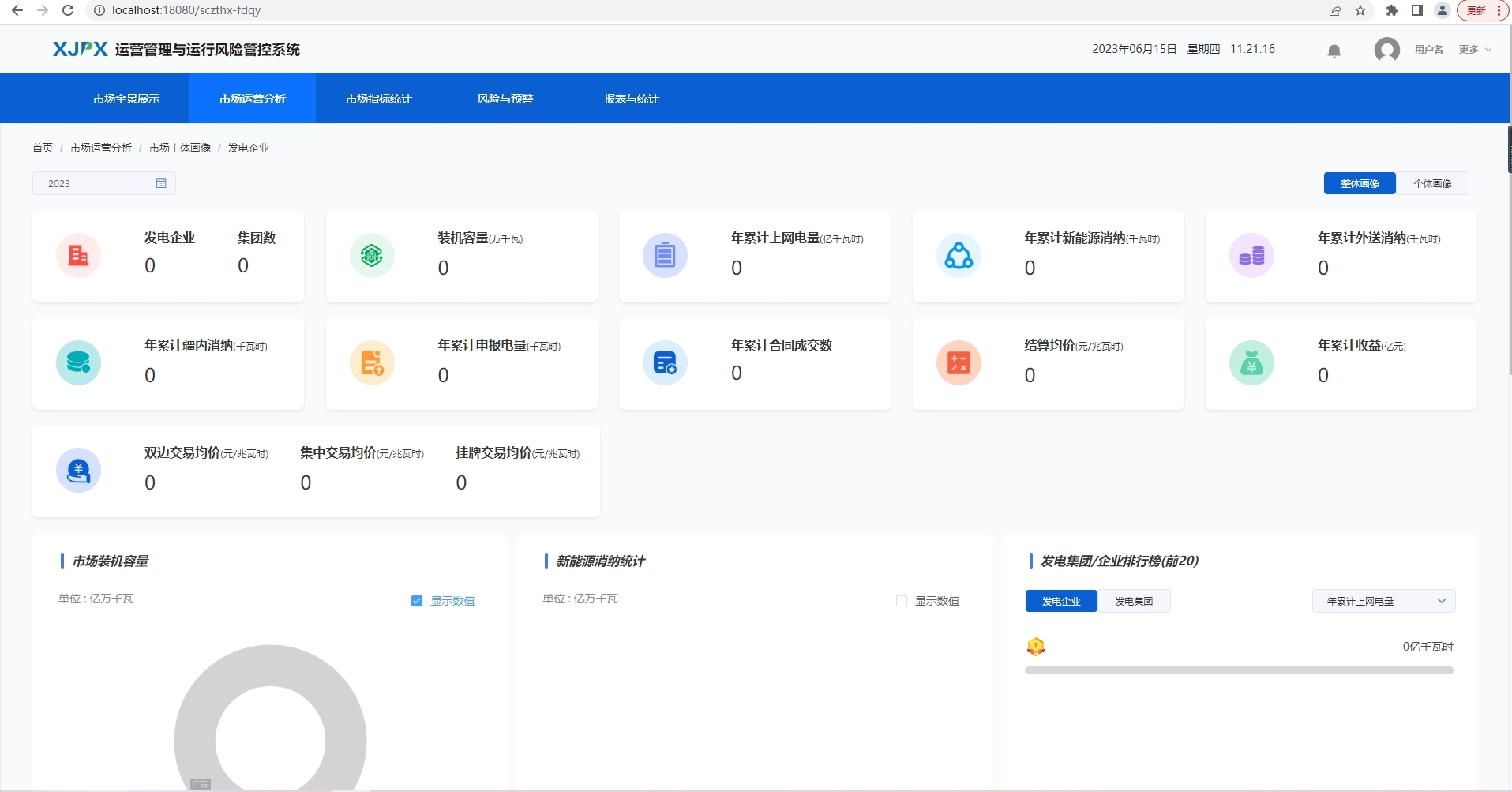Click 市场运营分析 breadcrumb link
The height and width of the screenshot is (792, 1512).
click(101, 148)
